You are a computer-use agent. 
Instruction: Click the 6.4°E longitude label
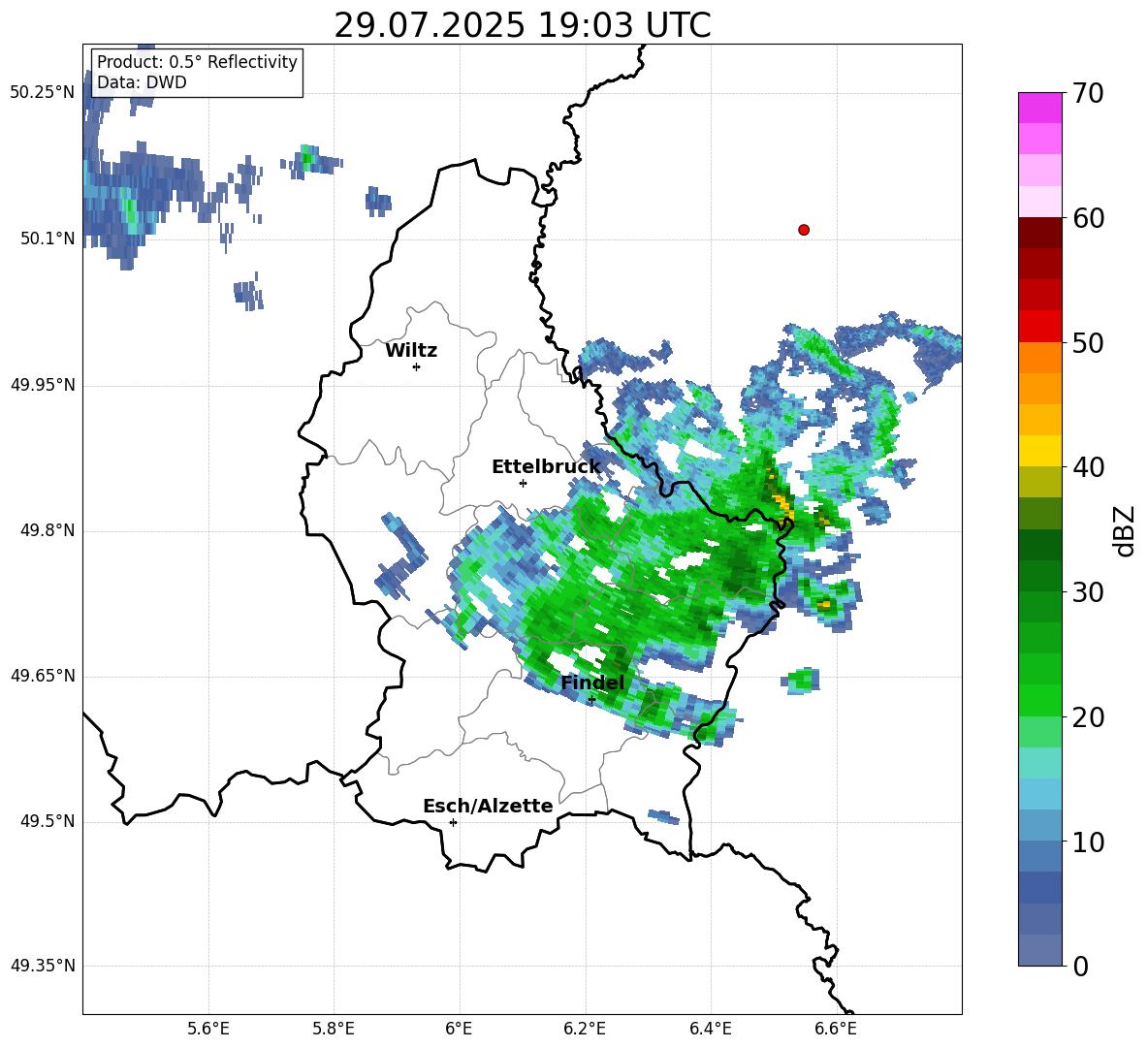click(710, 1029)
